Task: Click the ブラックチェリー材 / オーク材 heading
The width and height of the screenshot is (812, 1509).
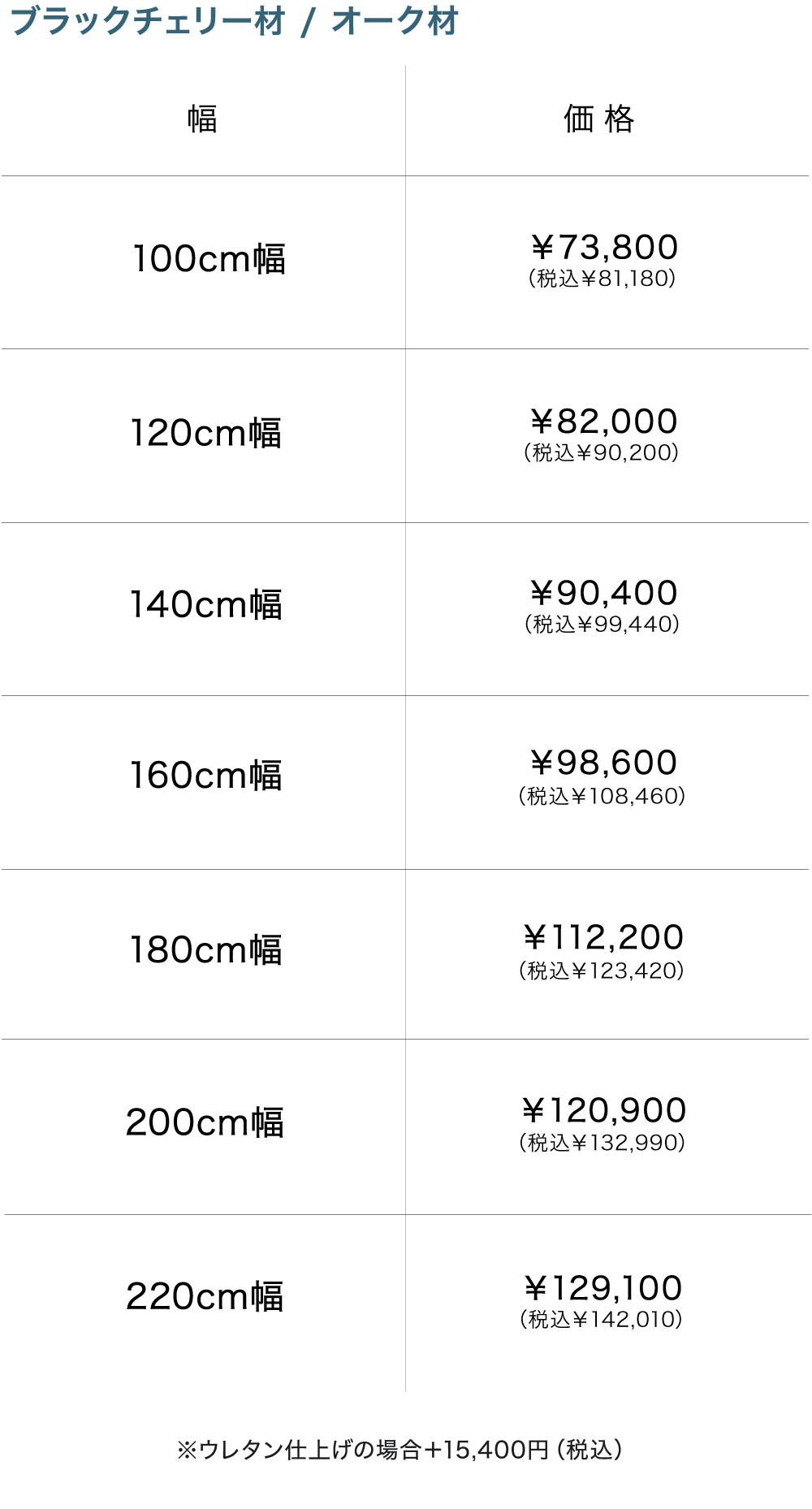Action: click(234, 21)
